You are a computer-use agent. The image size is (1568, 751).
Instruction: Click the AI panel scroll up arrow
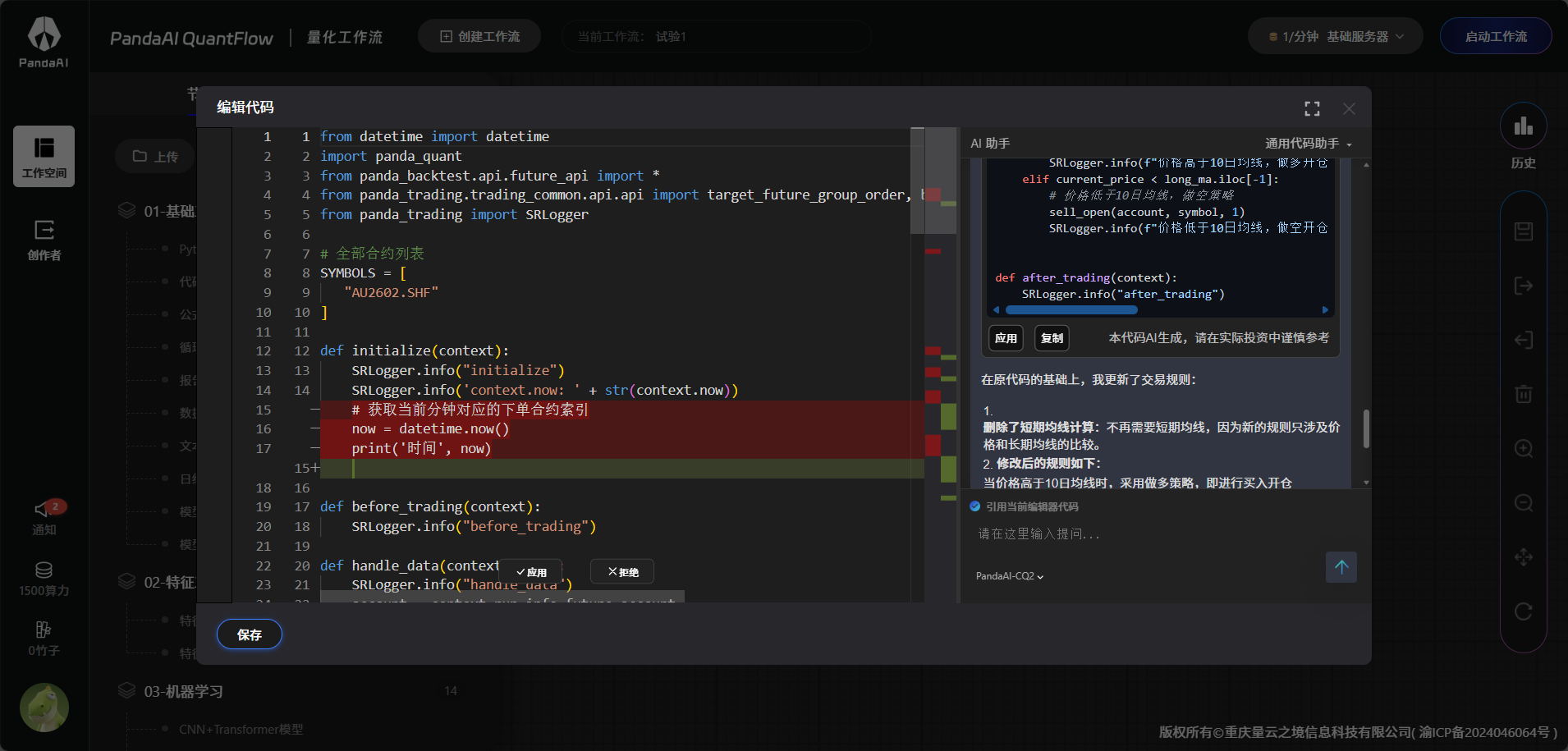1366,165
